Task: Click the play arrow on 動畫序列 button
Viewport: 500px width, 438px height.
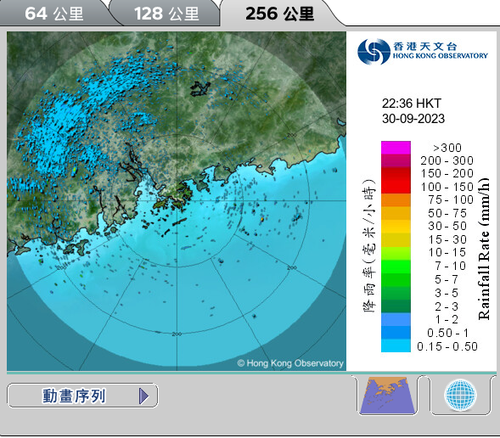Action: pos(144,396)
